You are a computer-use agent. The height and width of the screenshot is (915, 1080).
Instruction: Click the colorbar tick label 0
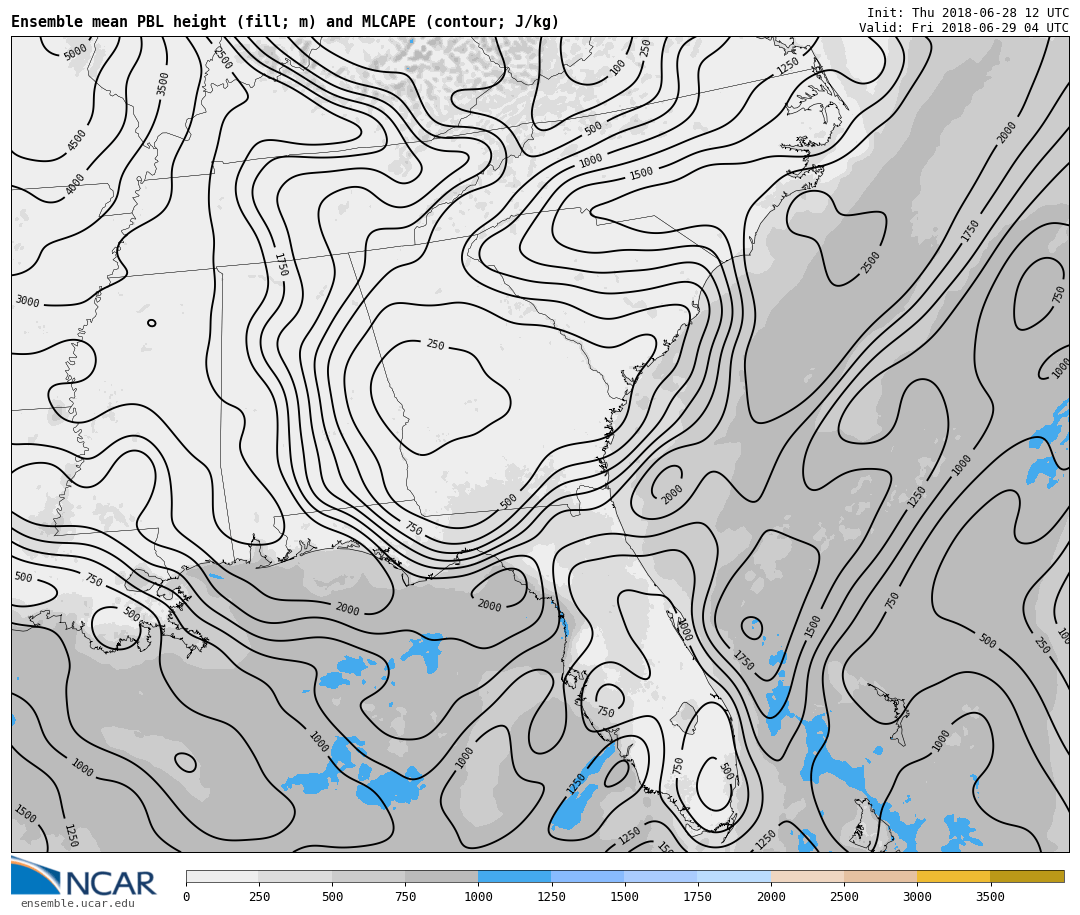point(187,896)
